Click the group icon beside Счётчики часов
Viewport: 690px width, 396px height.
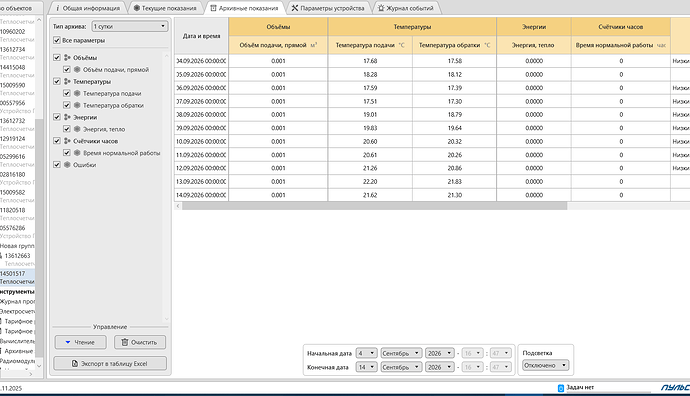67,141
